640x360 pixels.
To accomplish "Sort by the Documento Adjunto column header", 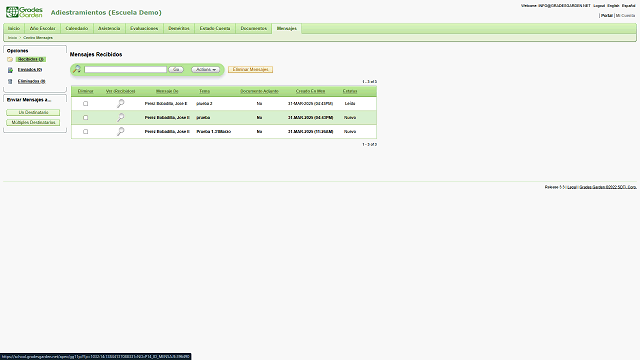I will pos(259,91).
